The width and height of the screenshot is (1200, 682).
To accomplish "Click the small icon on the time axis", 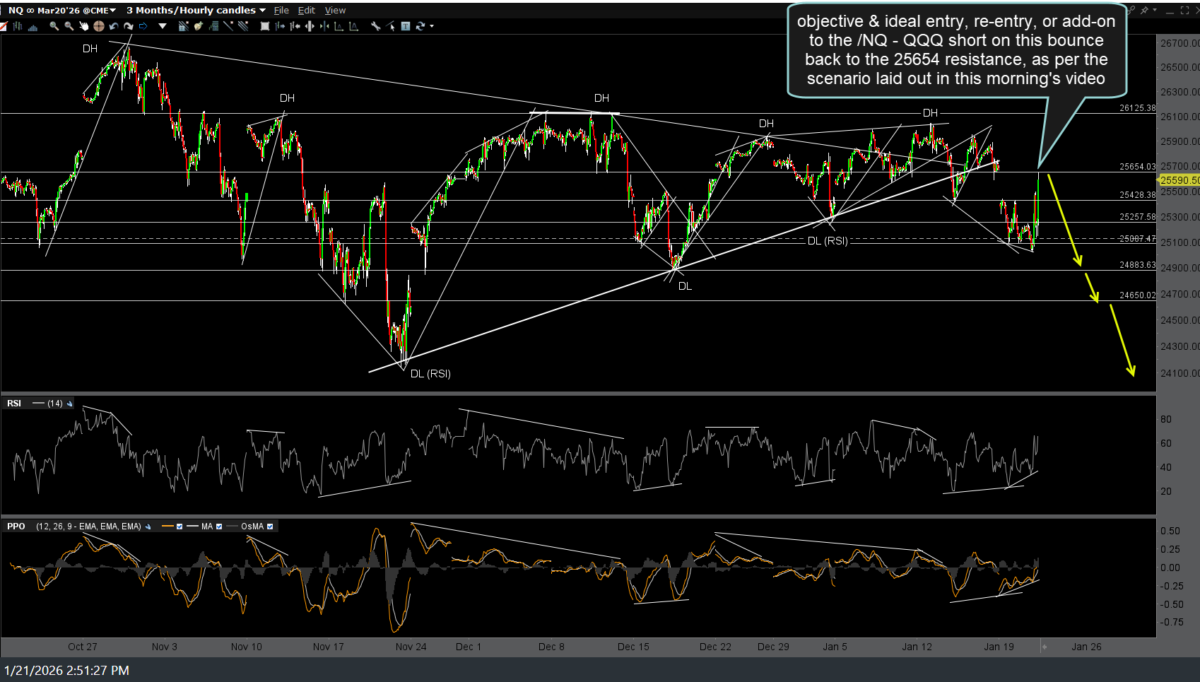I will pyautogui.click(x=1043, y=647).
